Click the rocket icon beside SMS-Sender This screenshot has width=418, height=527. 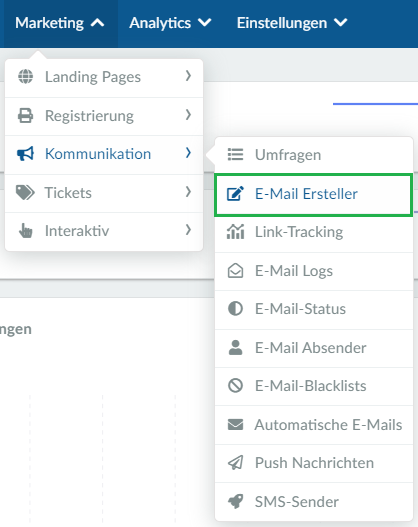tap(235, 501)
